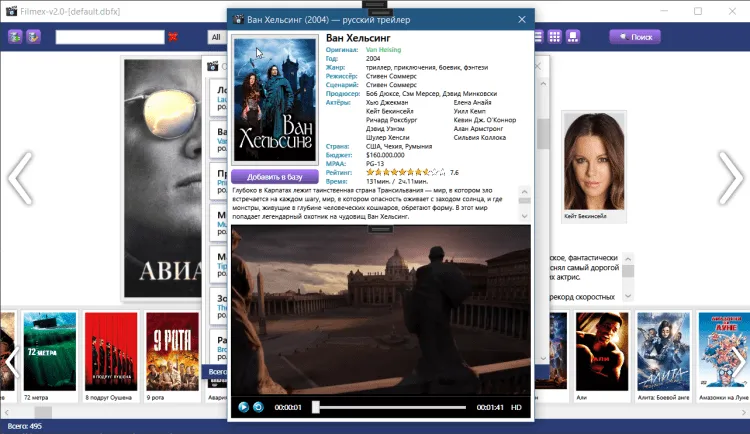Click the horizontal scrollbar thumb at bottom
Screen dimensions: 750x434
coord(43,412)
